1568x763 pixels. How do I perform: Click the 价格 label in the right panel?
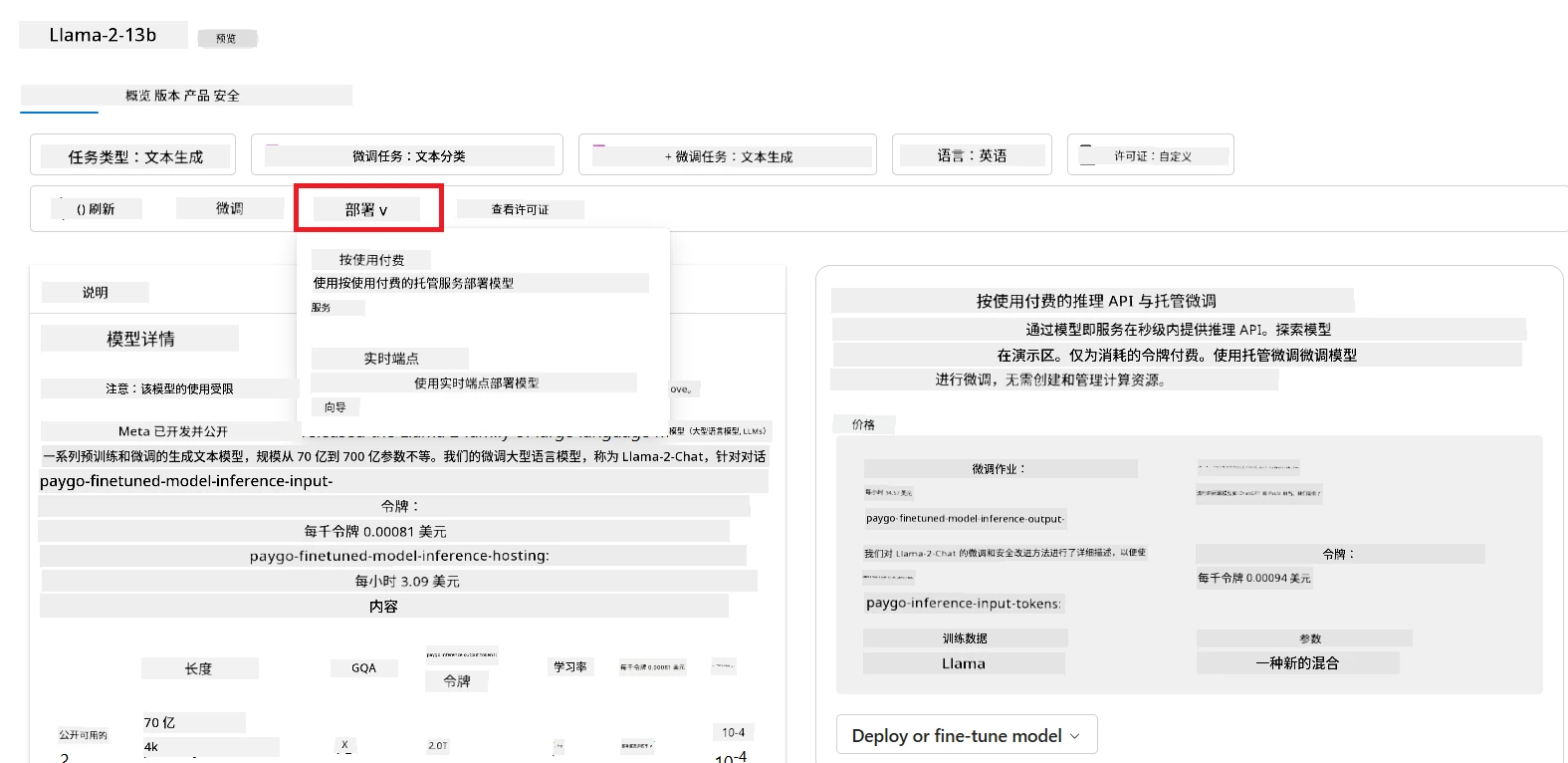pos(863,424)
